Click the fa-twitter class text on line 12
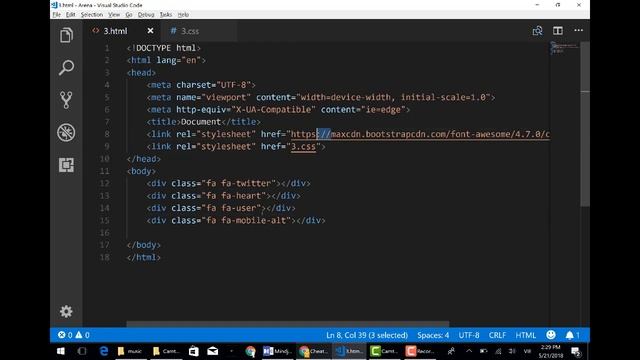This screenshot has width=640, height=360. pyautogui.click(x=249, y=183)
